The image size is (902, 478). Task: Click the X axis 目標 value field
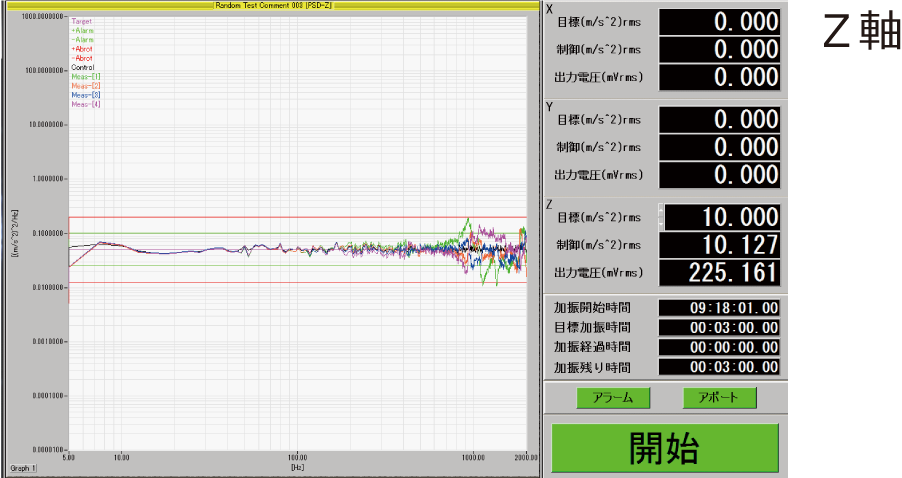(x=720, y=22)
